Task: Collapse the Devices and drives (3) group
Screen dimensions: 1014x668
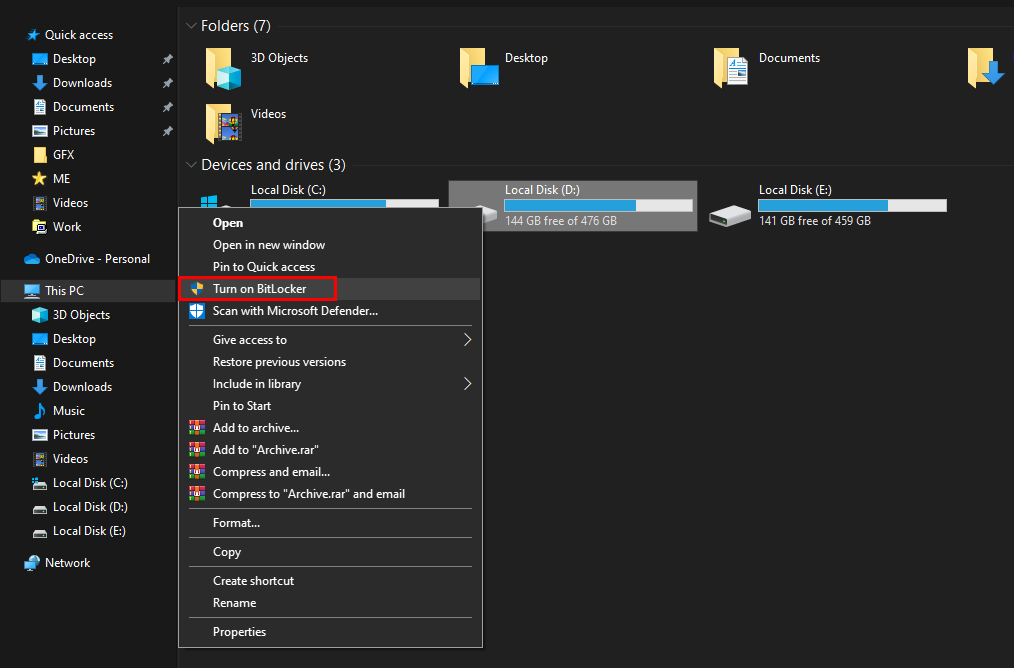Action: click(191, 165)
